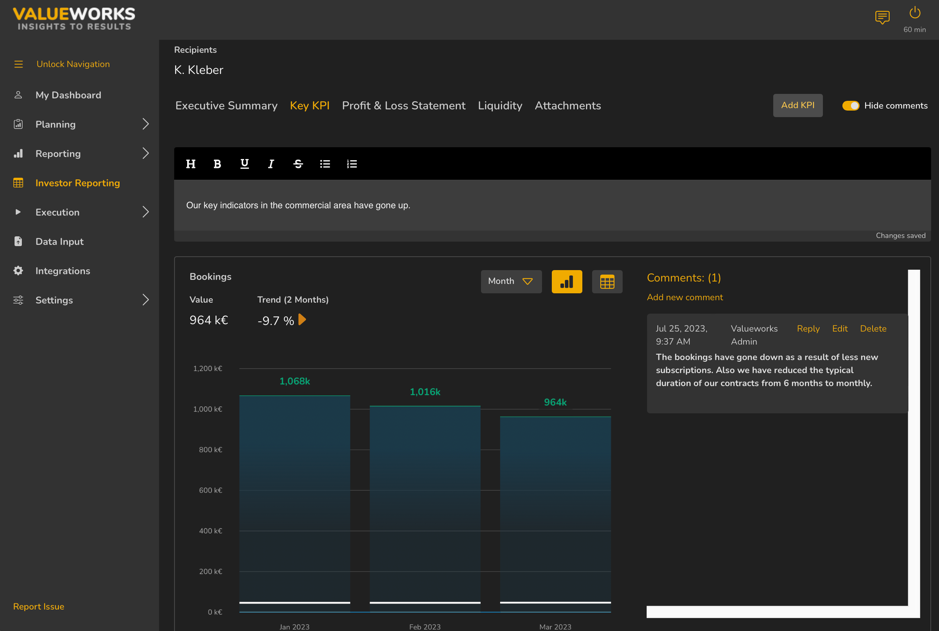939x631 pixels.
Task: Insert a bulleted list
Action: (x=325, y=164)
